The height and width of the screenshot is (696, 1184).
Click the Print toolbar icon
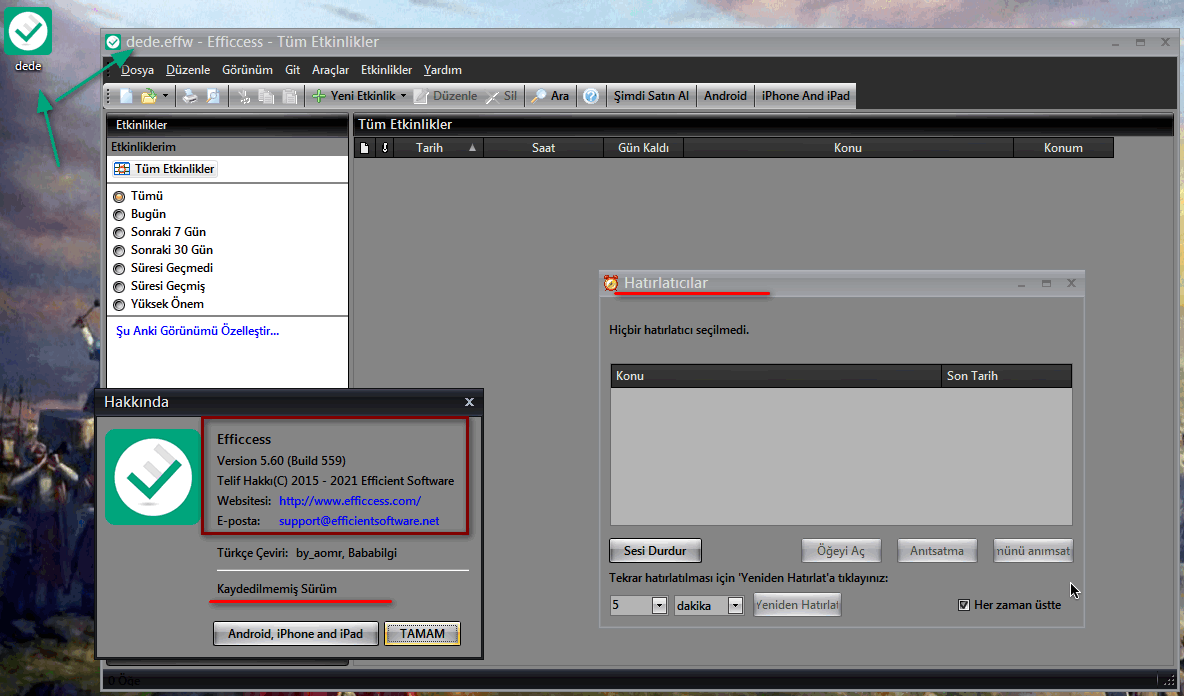[190, 96]
